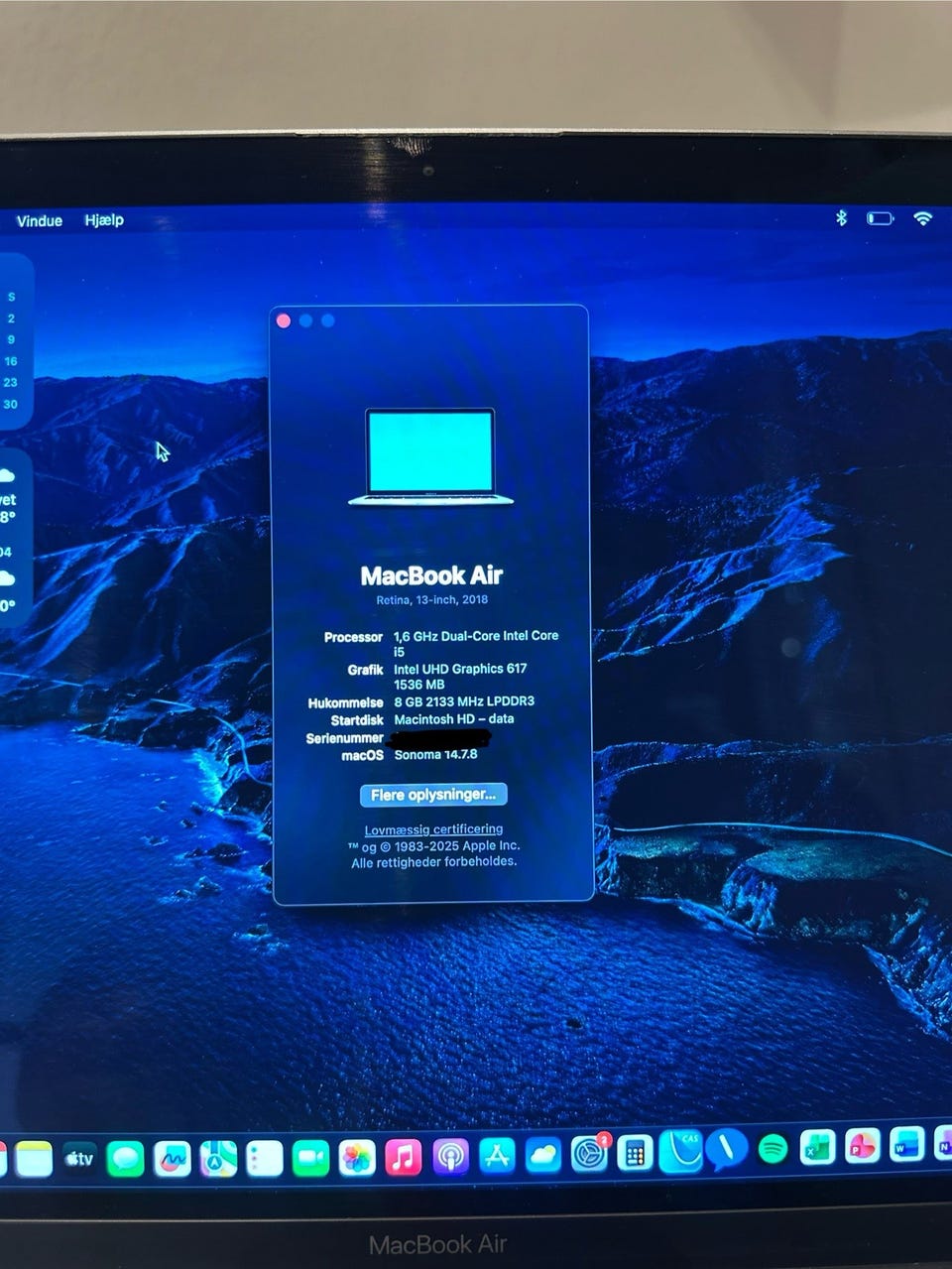This screenshot has height=1269, width=952.
Task: Click the MacBook Air title text
Action: coord(431,575)
